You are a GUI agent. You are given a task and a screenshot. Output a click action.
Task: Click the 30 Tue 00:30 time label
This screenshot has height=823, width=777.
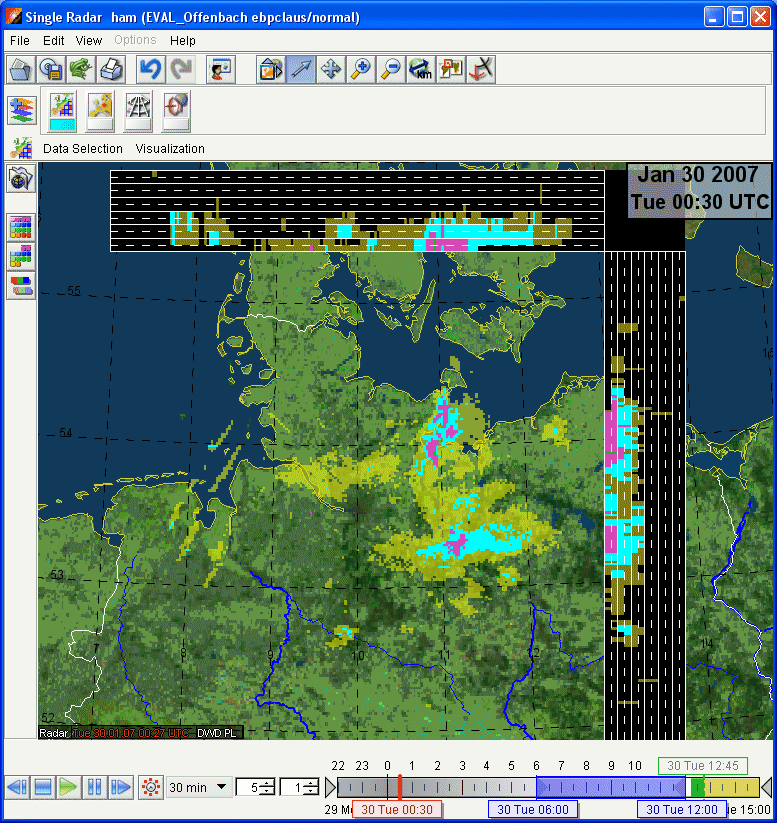click(x=397, y=809)
